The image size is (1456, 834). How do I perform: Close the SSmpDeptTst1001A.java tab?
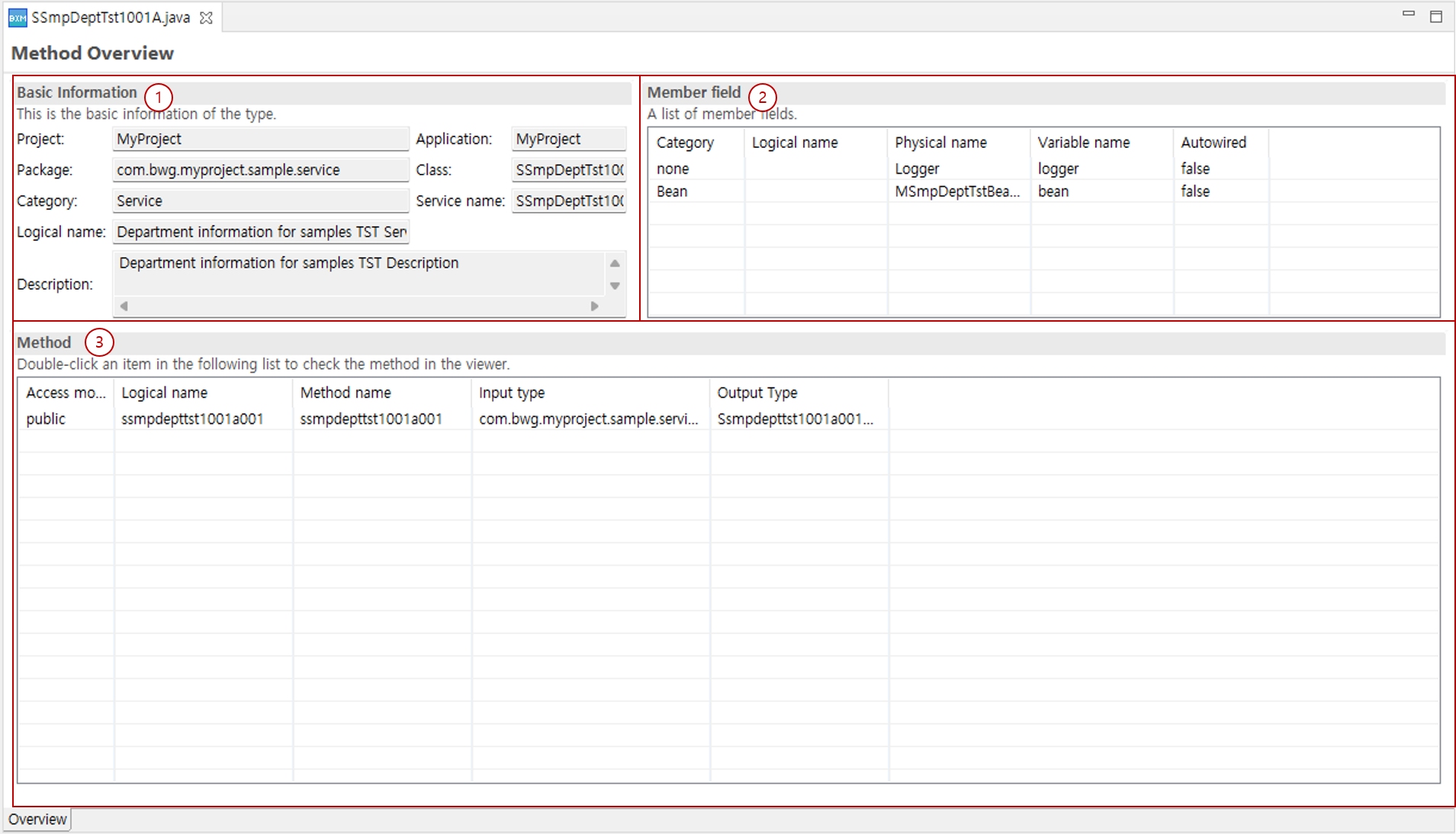point(206,18)
